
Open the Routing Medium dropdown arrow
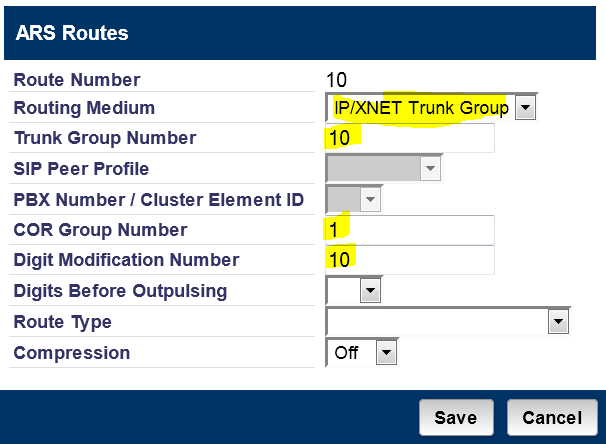click(x=526, y=107)
